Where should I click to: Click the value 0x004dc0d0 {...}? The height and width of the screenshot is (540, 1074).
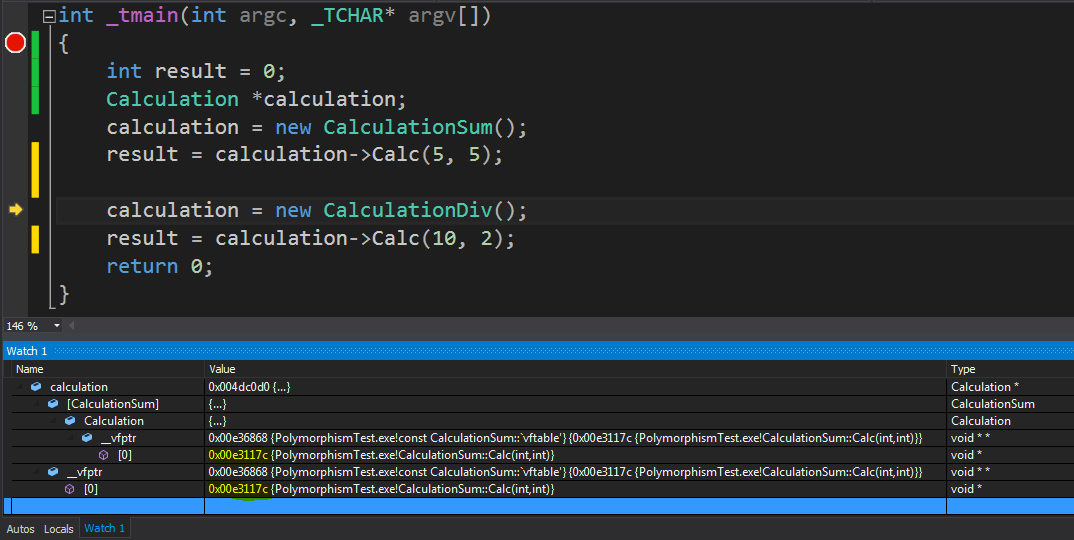(x=249, y=387)
